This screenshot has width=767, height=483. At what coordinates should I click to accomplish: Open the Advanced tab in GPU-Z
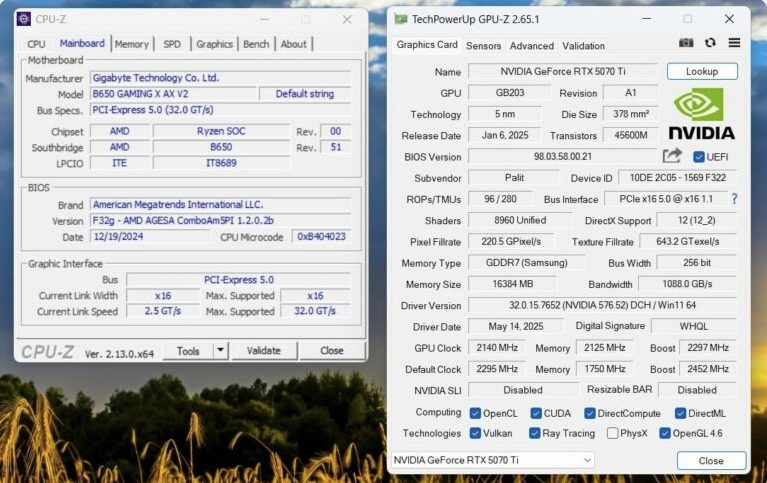click(x=532, y=46)
